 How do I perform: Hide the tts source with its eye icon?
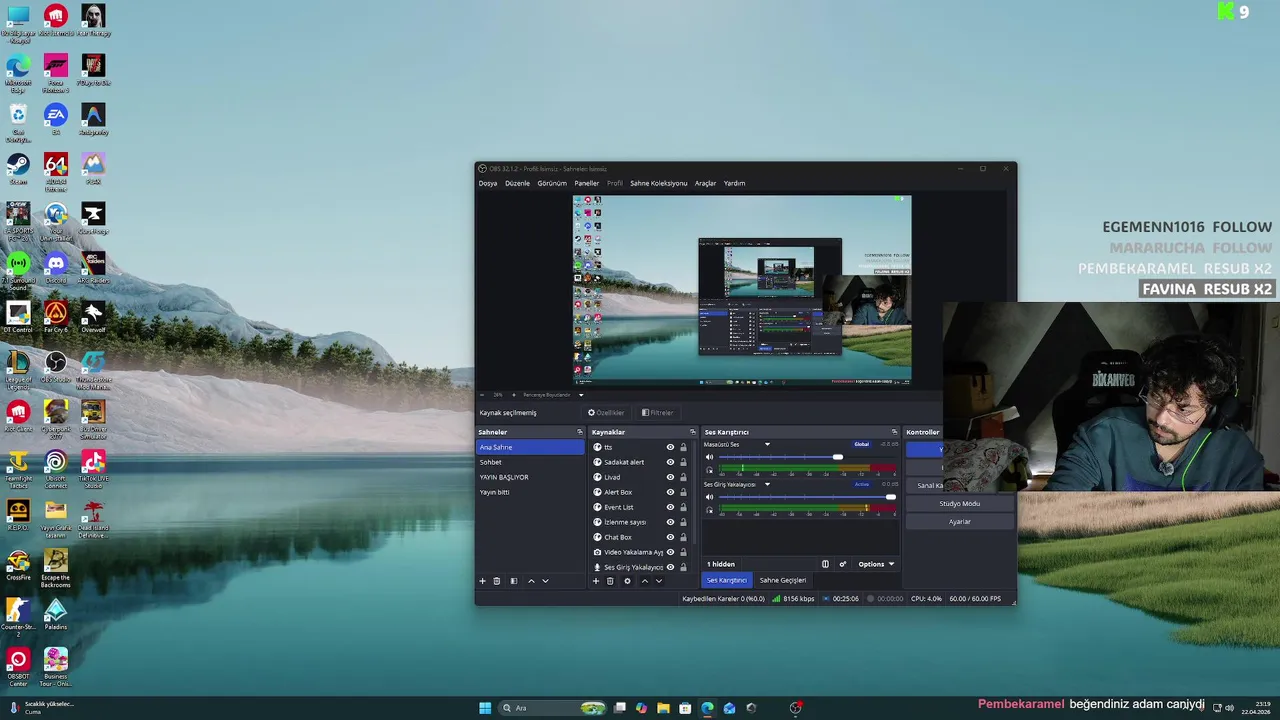point(670,447)
